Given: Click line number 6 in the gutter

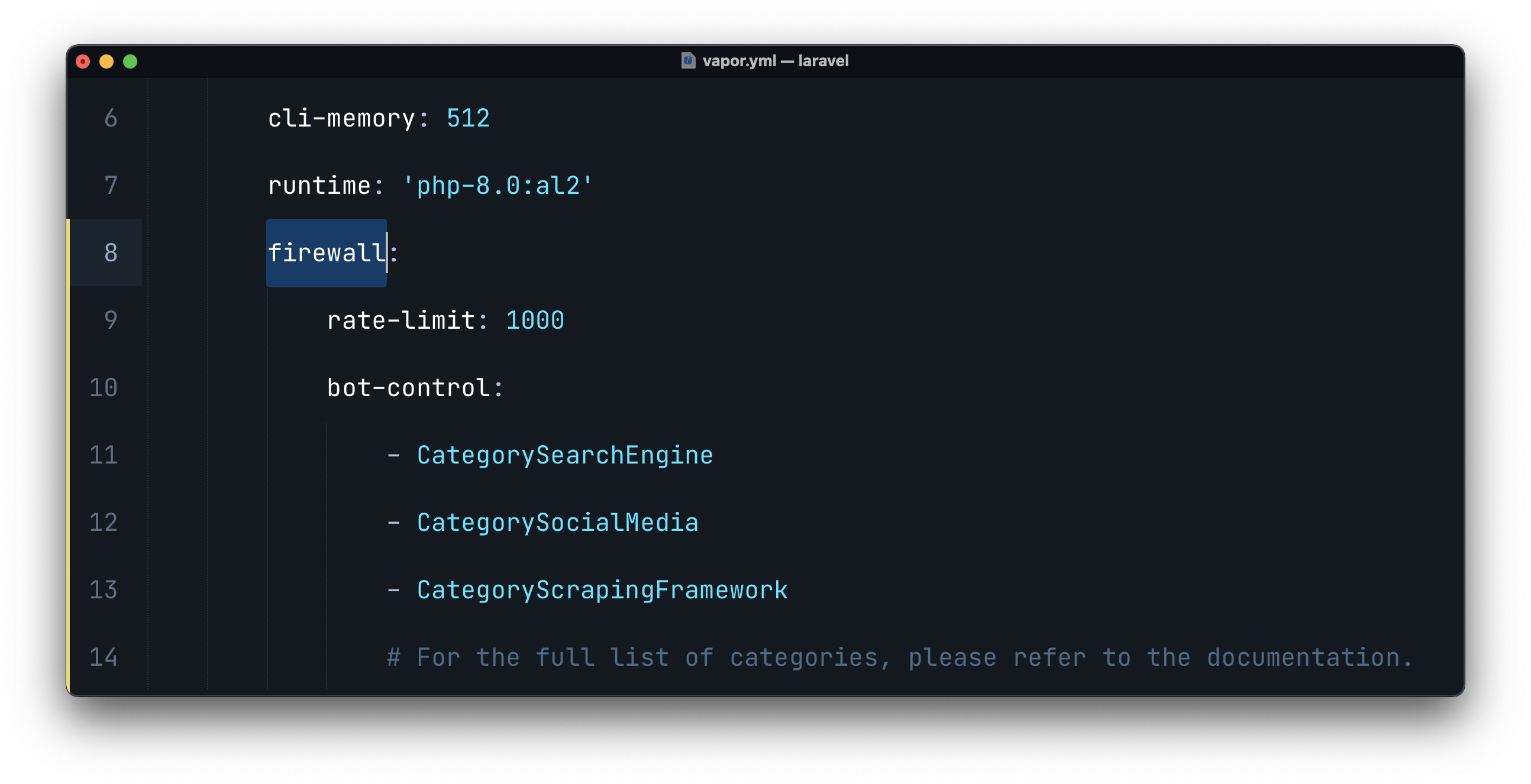Looking at the screenshot, I should (x=111, y=118).
